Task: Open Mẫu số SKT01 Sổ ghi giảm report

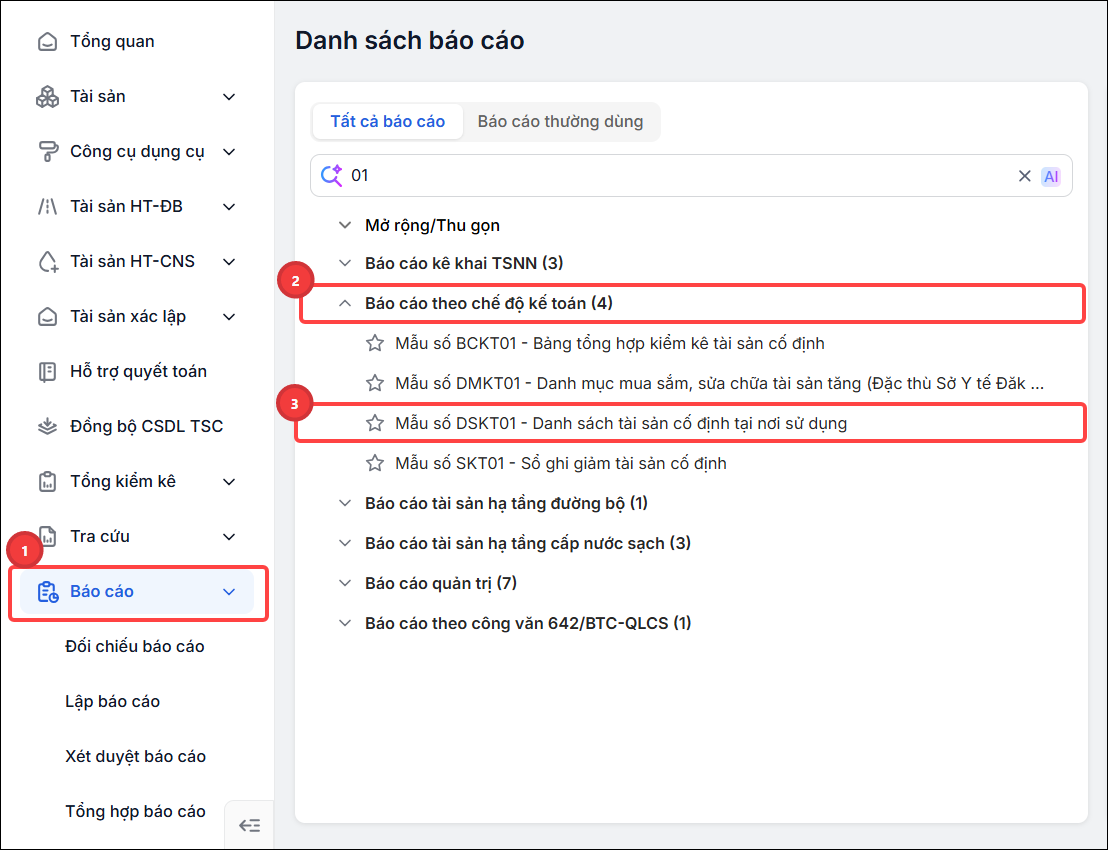Action: point(561,464)
